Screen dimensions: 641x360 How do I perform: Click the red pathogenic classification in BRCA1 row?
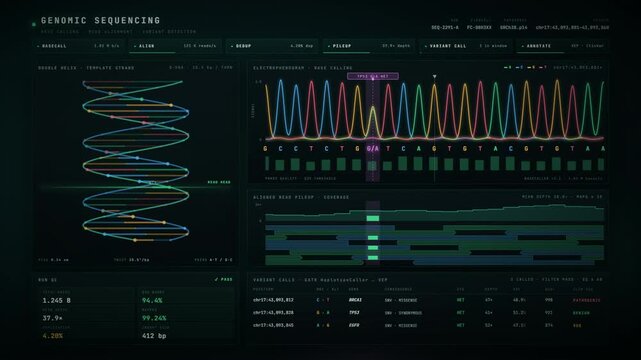pos(587,300)
